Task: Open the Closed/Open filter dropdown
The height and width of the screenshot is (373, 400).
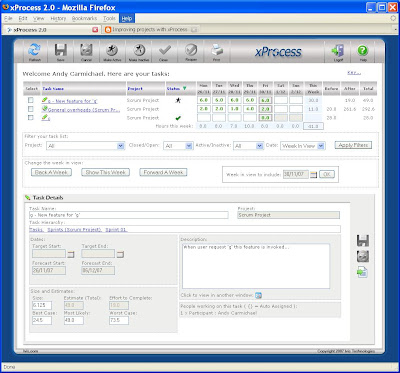Action: tap(178, 146)
